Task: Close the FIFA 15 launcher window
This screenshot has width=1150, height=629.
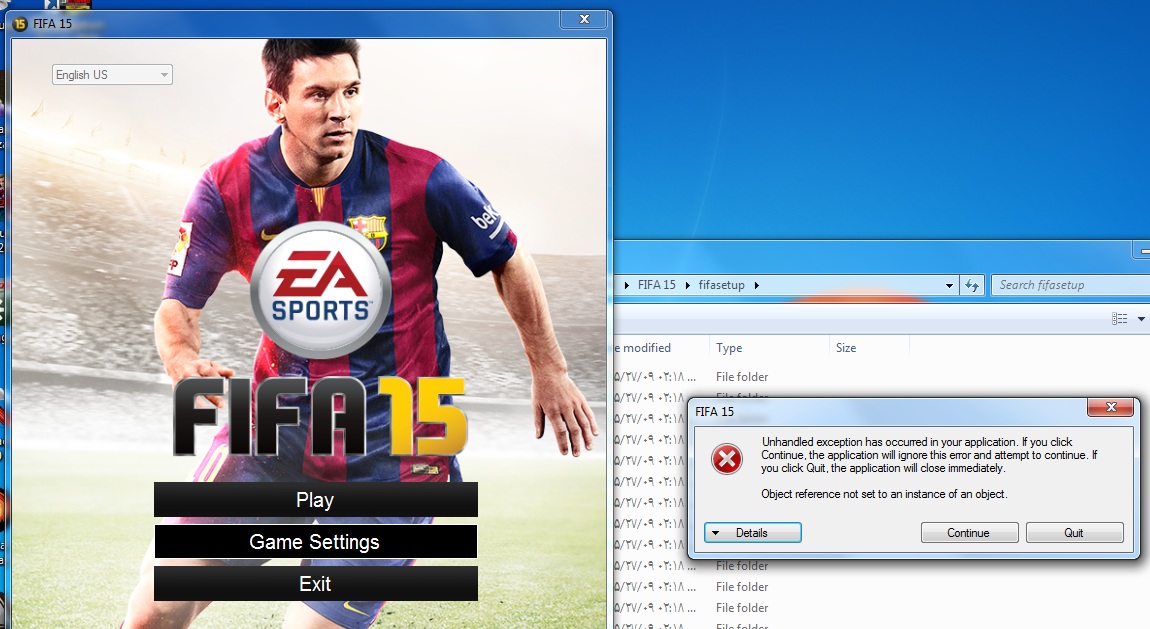Action: [584, 19]
